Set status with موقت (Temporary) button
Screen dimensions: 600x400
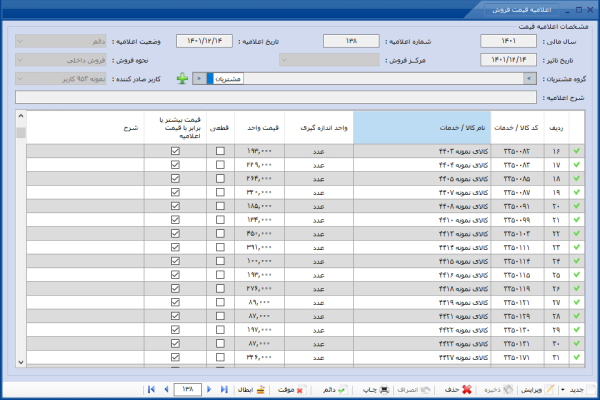pyautogui.click(x=290, y=390)
